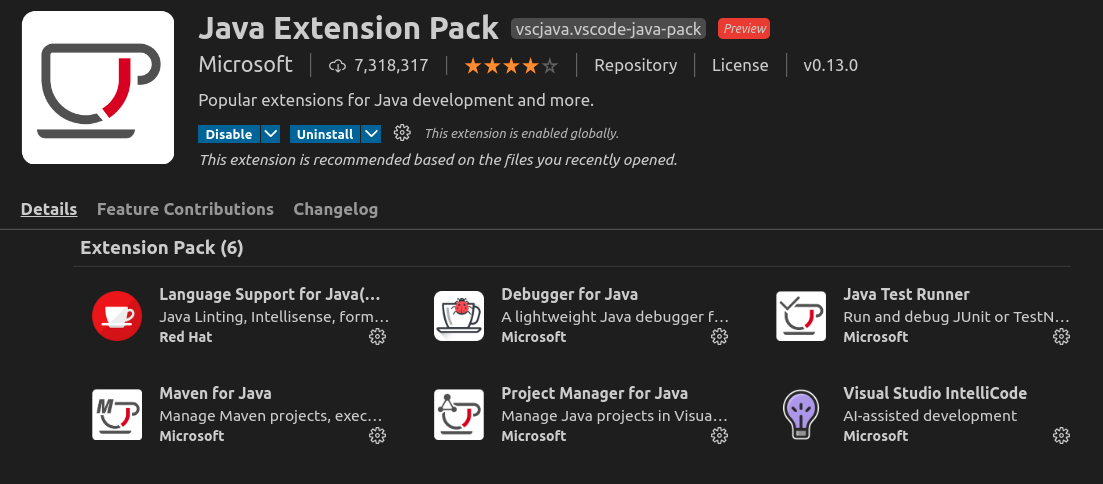Switch to the Changelog tab
This screenshot has width=1103, height=484.
[x=336, y=209]
